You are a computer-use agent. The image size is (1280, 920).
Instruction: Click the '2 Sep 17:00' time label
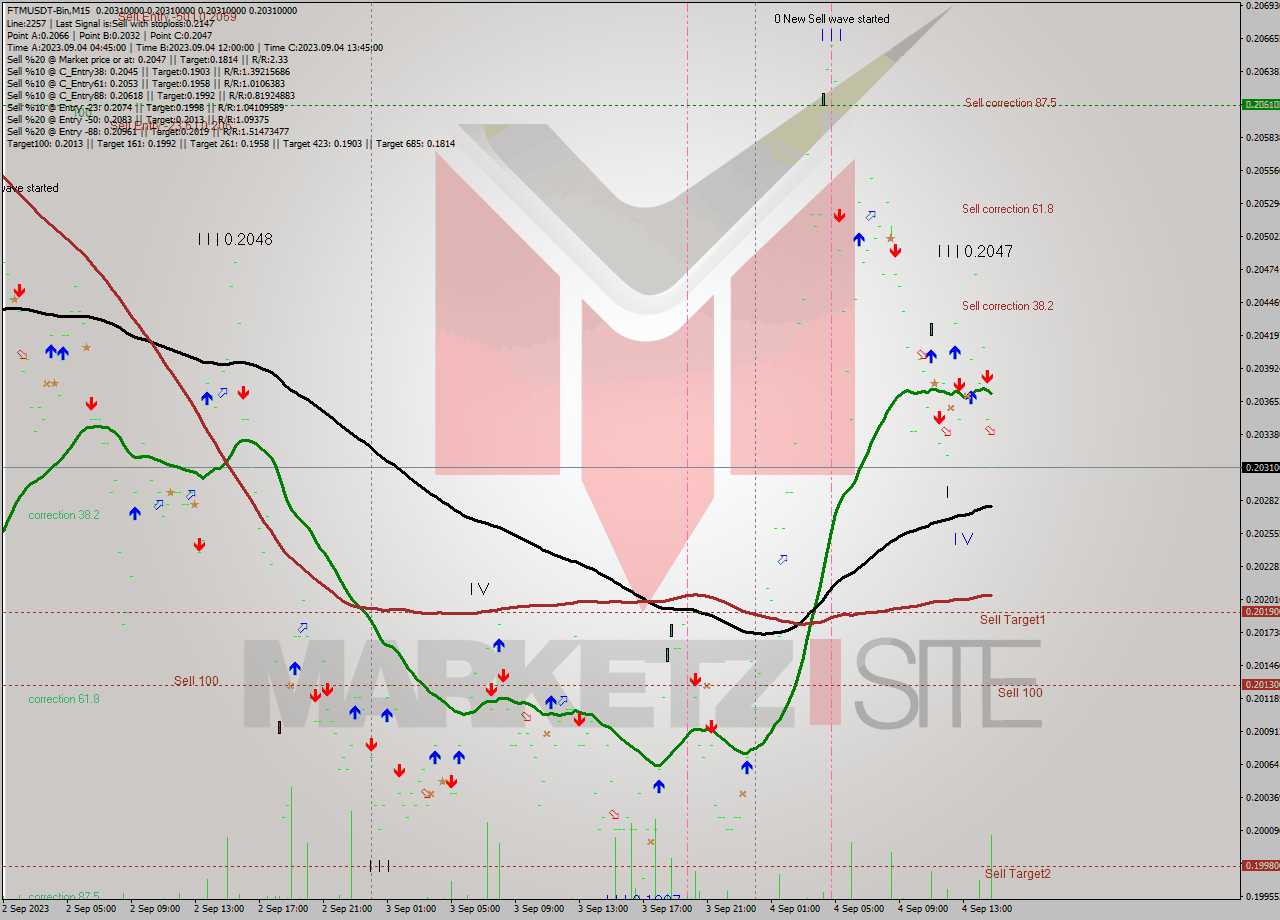282,909
